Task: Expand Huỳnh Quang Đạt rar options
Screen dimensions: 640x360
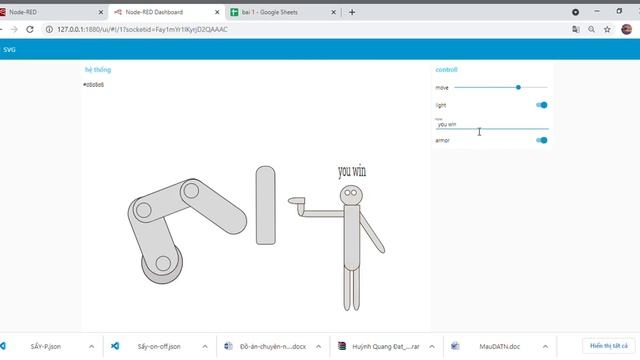Action: 432,346
